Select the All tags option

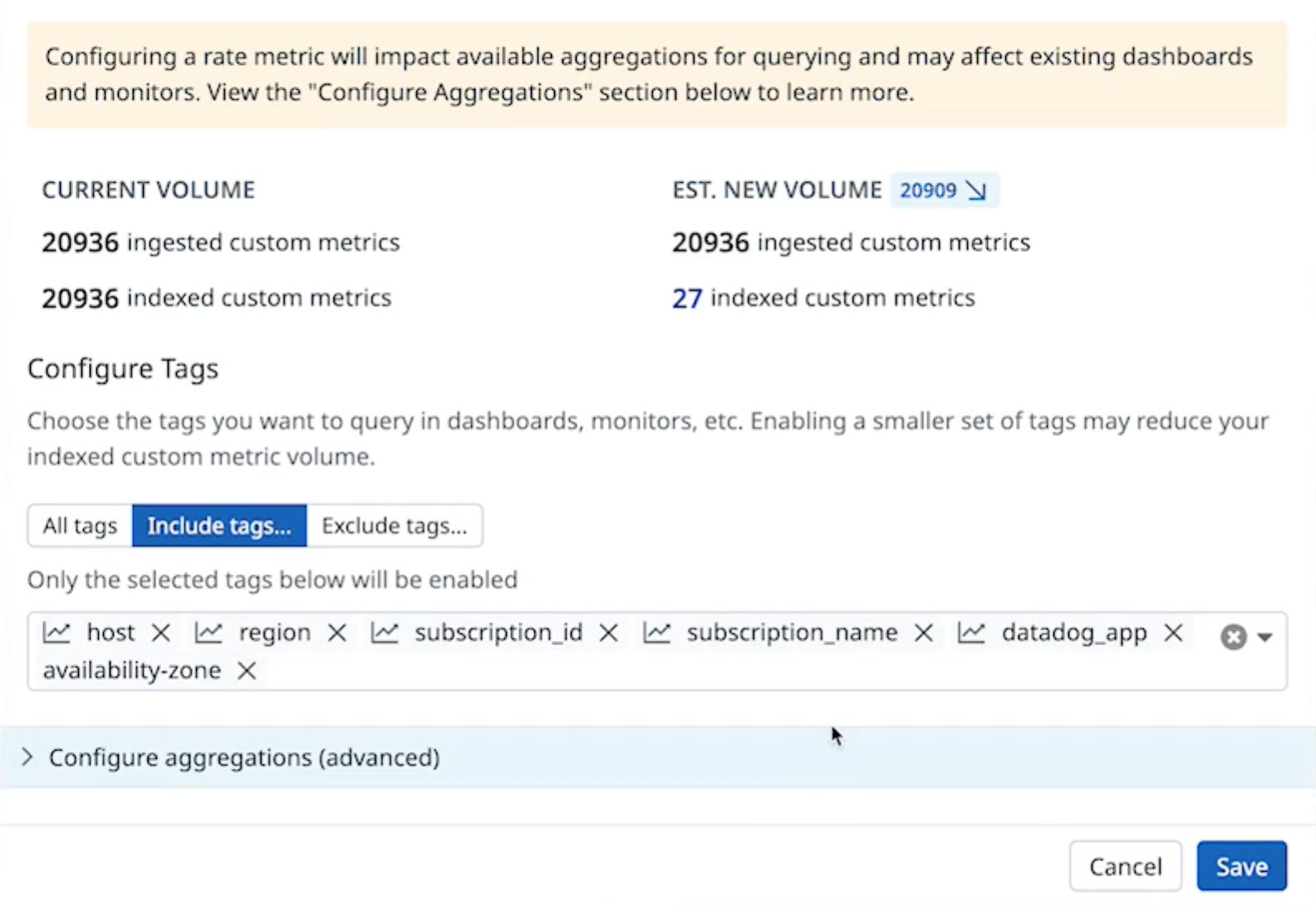pyautogui.click(x=80, y=526)
